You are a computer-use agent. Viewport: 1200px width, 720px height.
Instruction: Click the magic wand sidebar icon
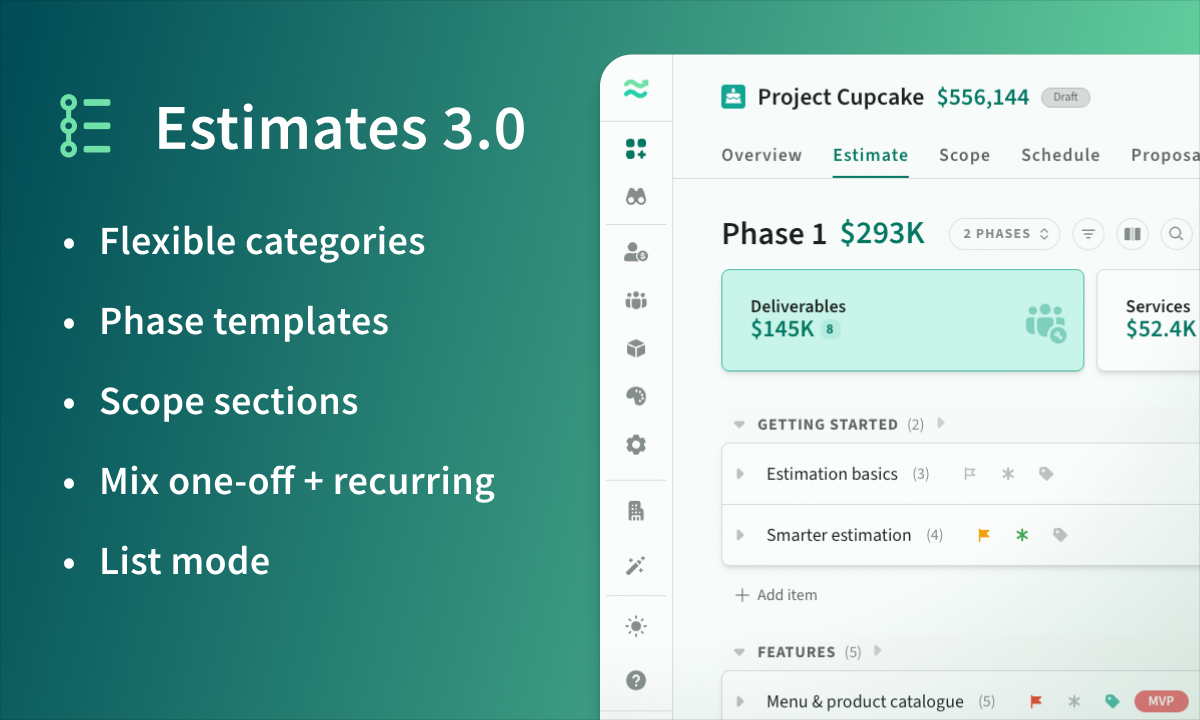pyautogui.click(x=636, y=565)
